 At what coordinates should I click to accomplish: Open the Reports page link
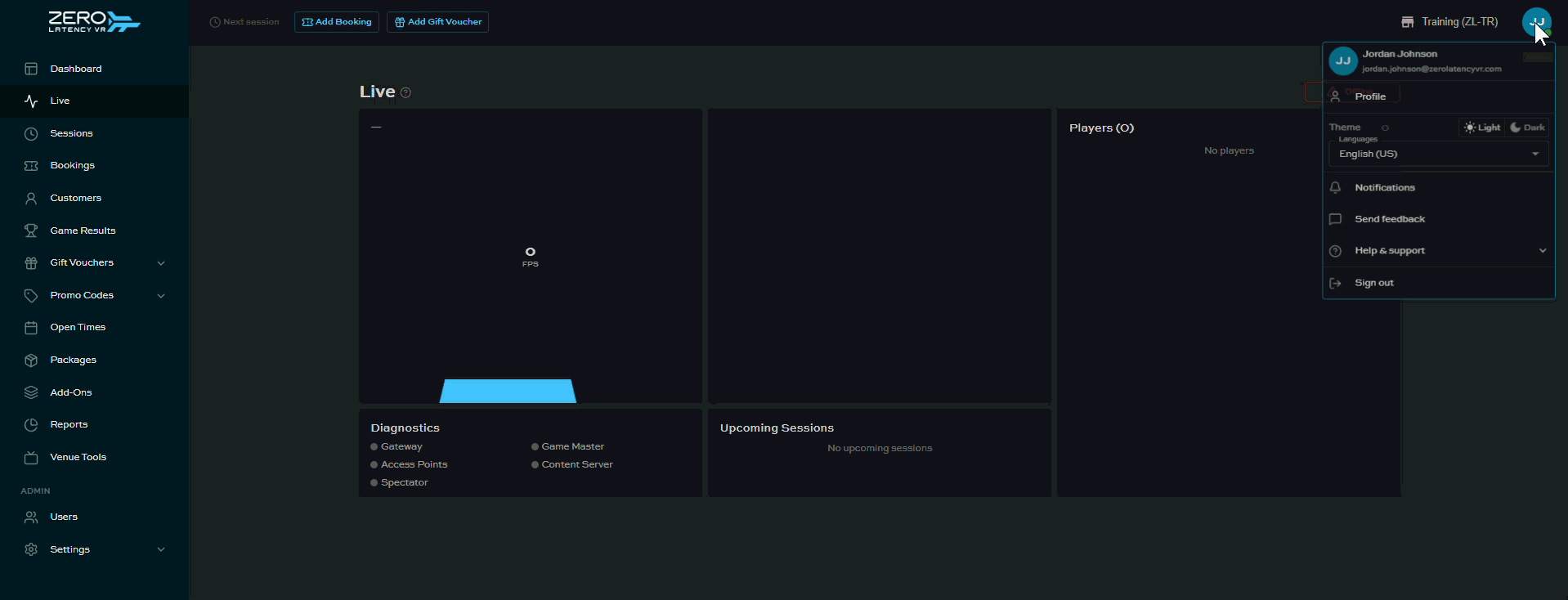point(94,425)
